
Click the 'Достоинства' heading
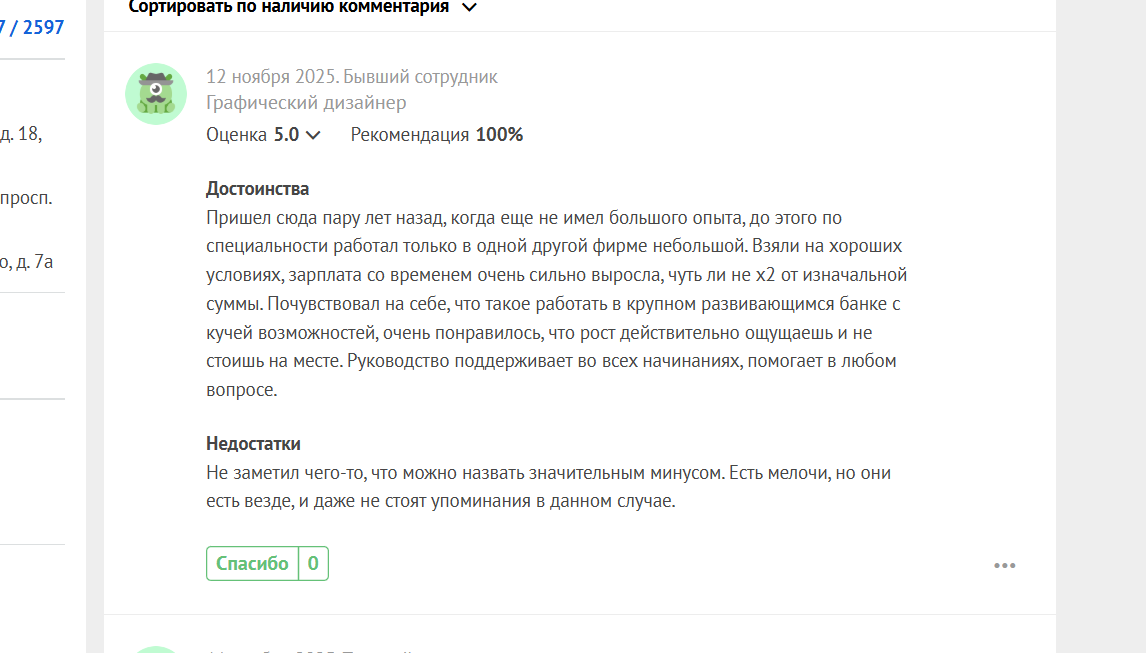click(257, 189)
